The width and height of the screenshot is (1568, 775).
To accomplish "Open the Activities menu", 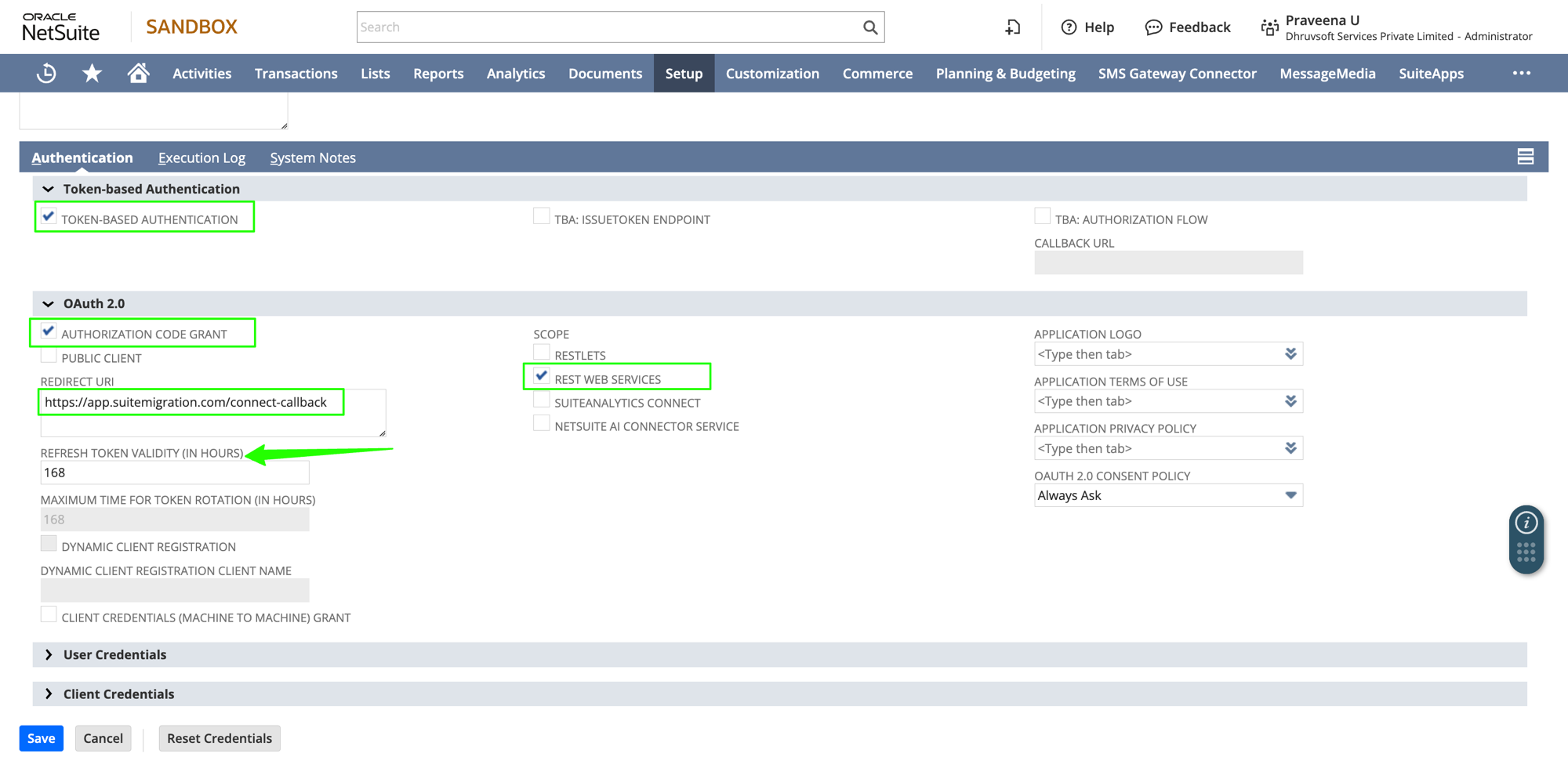I will 202,74.
